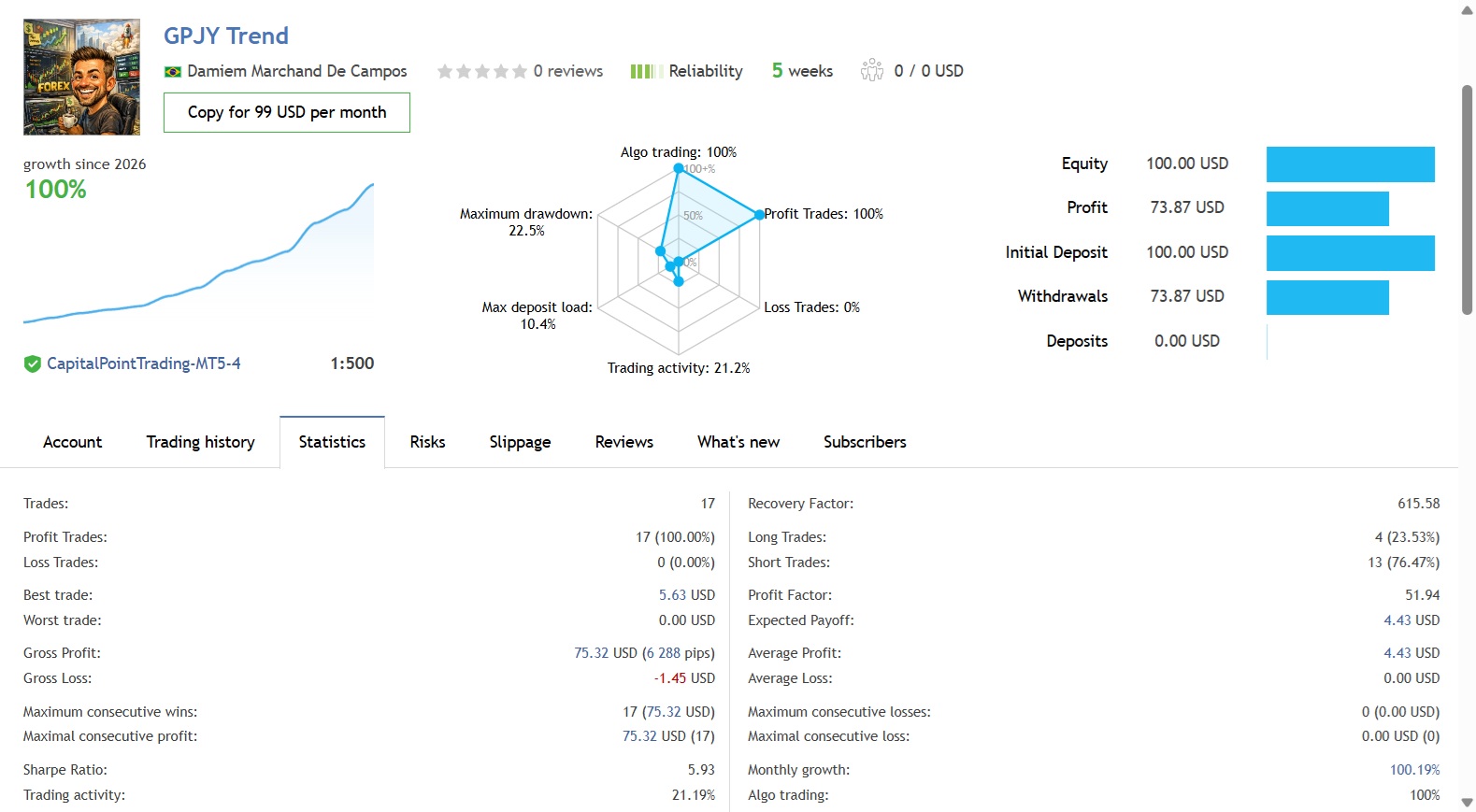Click the trader avatar picture
1476x812 pixels.
(x=82, y=78)
